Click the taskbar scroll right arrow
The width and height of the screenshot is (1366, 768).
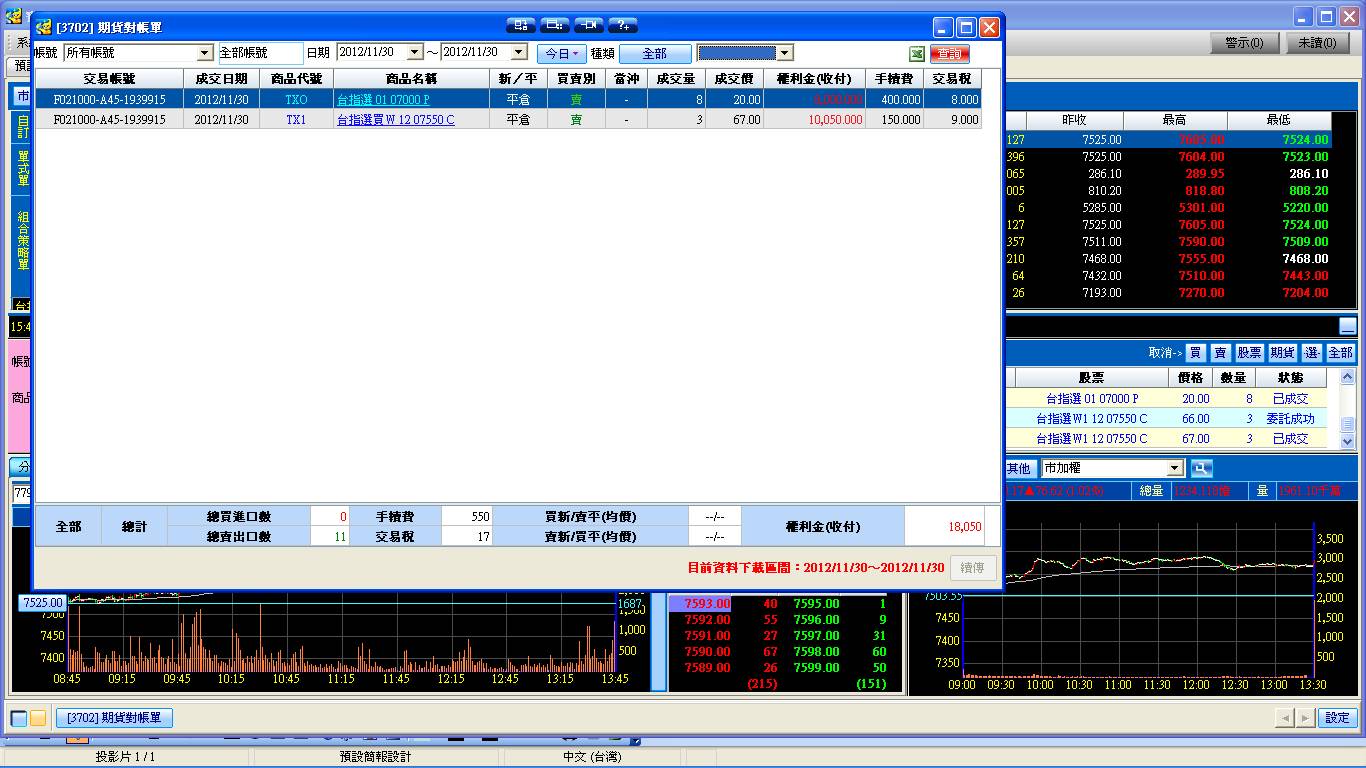[1305, 718]
